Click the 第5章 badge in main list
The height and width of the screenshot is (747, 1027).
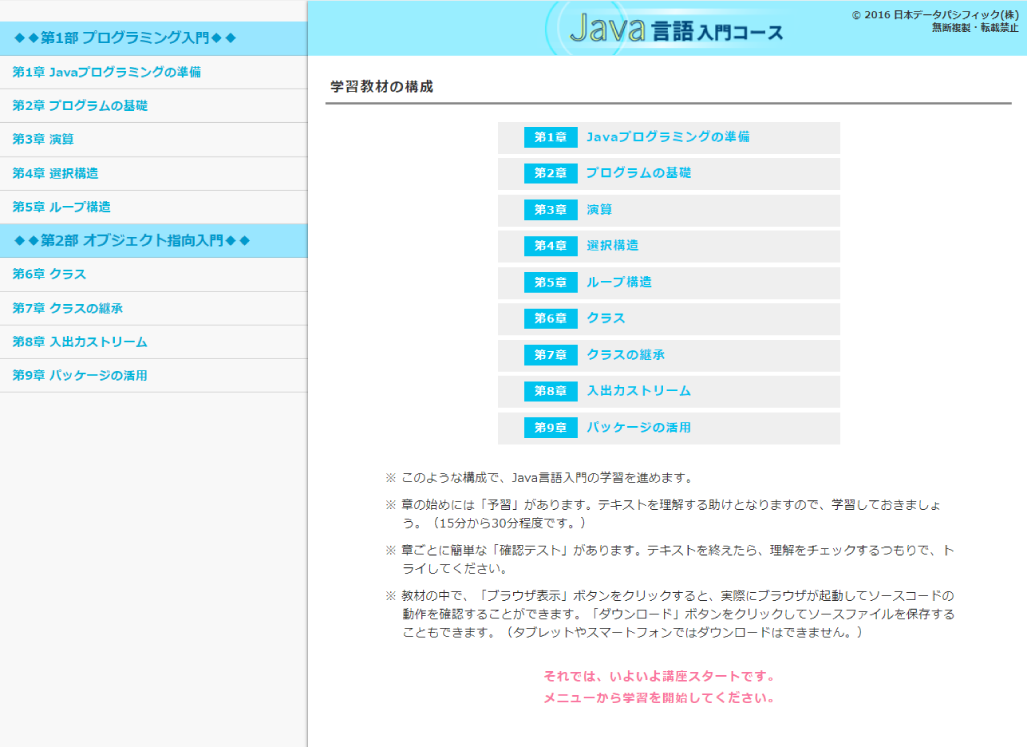550,282
